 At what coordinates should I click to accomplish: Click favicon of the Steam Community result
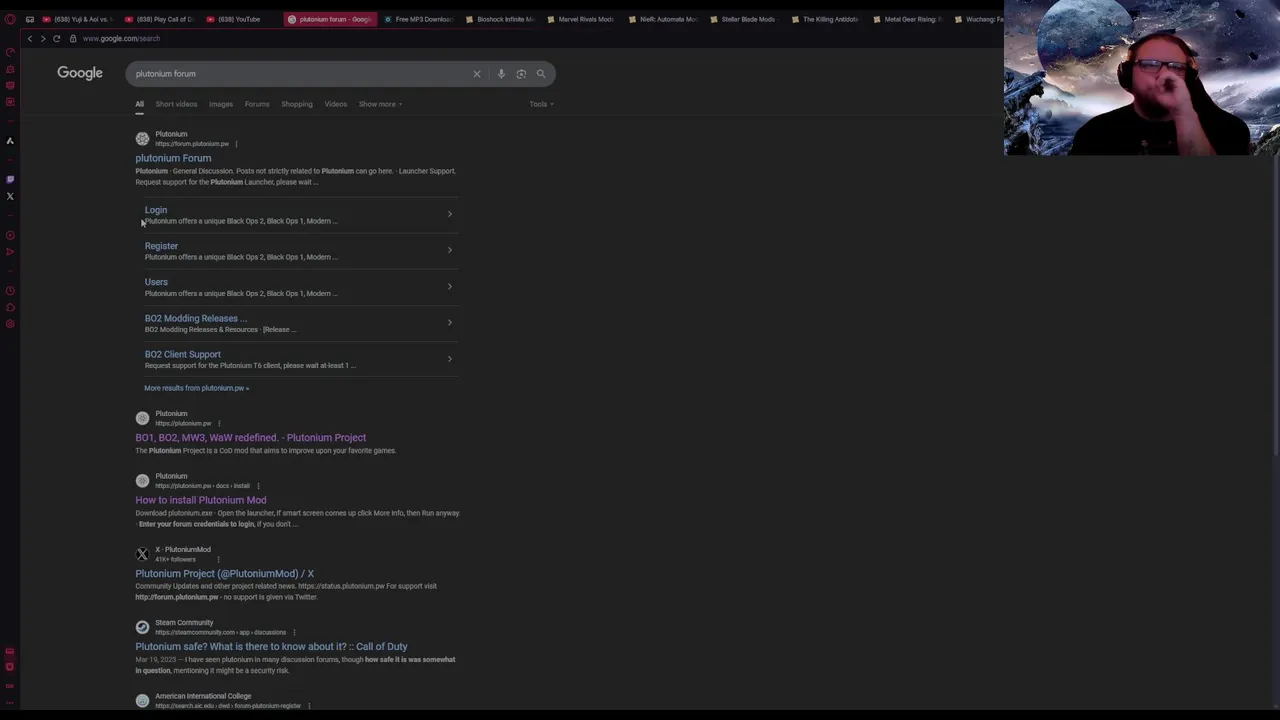click(x=142, y=627)
